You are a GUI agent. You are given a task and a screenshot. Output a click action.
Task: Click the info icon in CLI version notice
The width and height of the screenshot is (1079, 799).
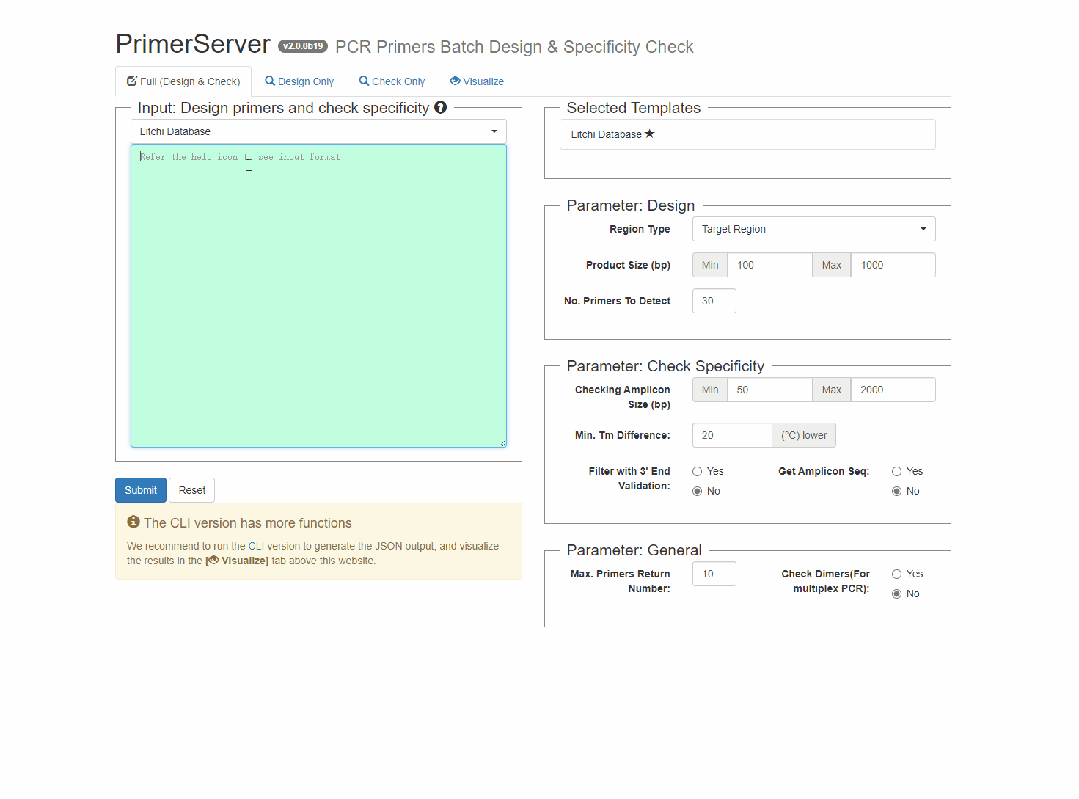(x=133, y=522)
